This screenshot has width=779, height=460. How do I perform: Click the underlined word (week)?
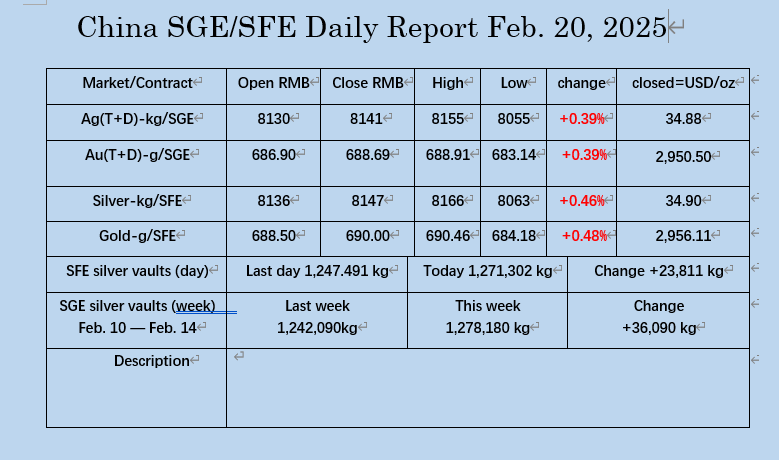coord(196,306)
